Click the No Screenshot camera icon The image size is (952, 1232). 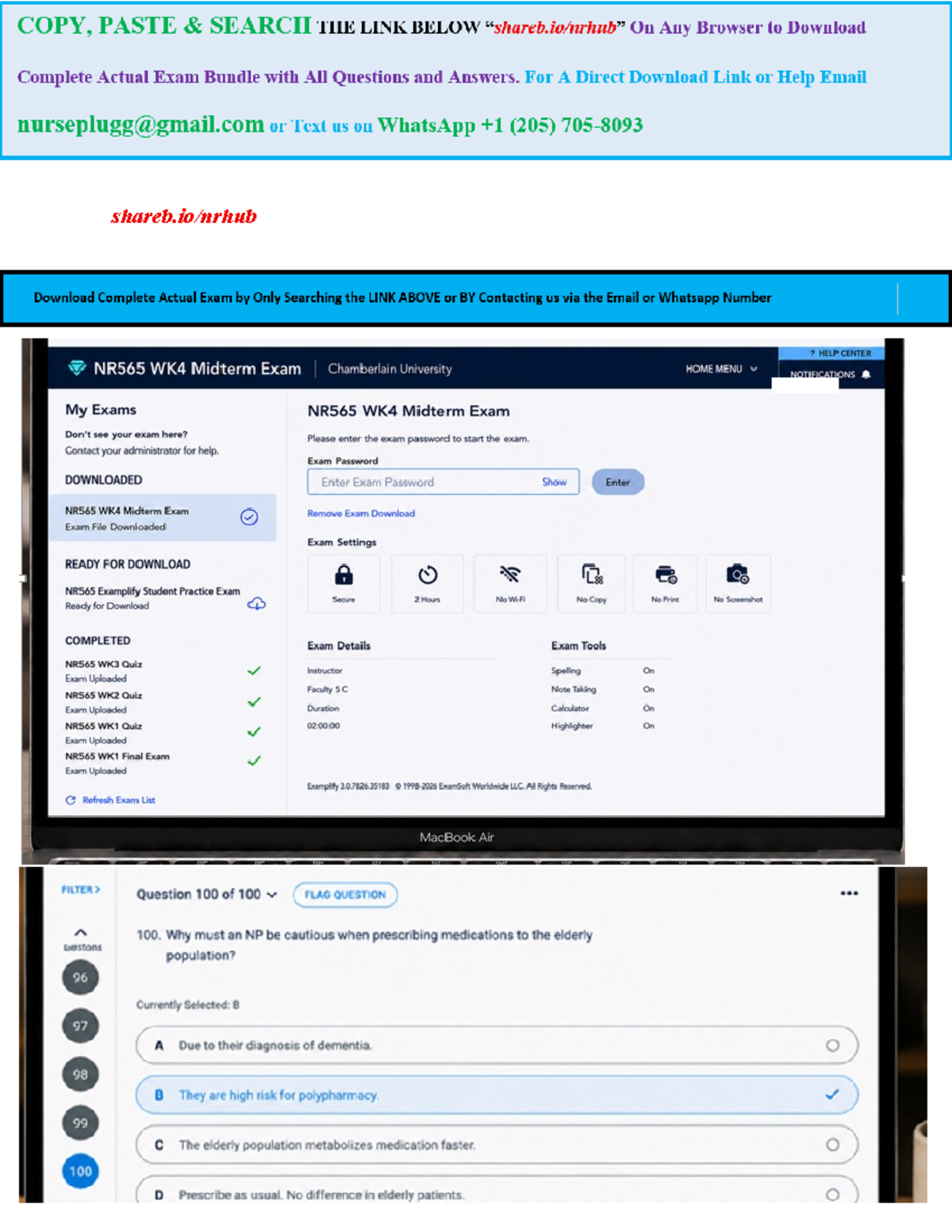point(738,574)
